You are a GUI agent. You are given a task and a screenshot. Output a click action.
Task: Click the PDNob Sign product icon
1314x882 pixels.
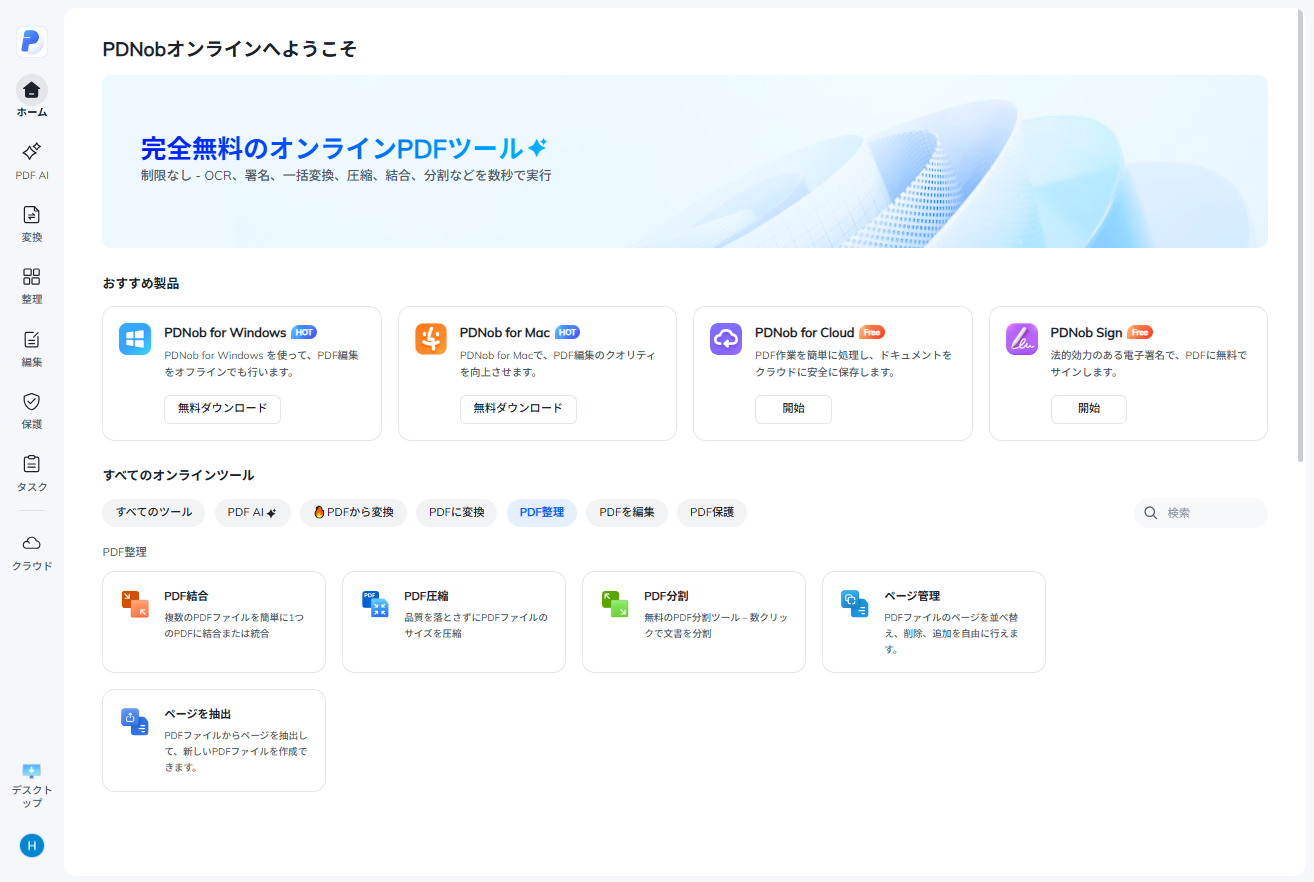(x=1022, y=339)
